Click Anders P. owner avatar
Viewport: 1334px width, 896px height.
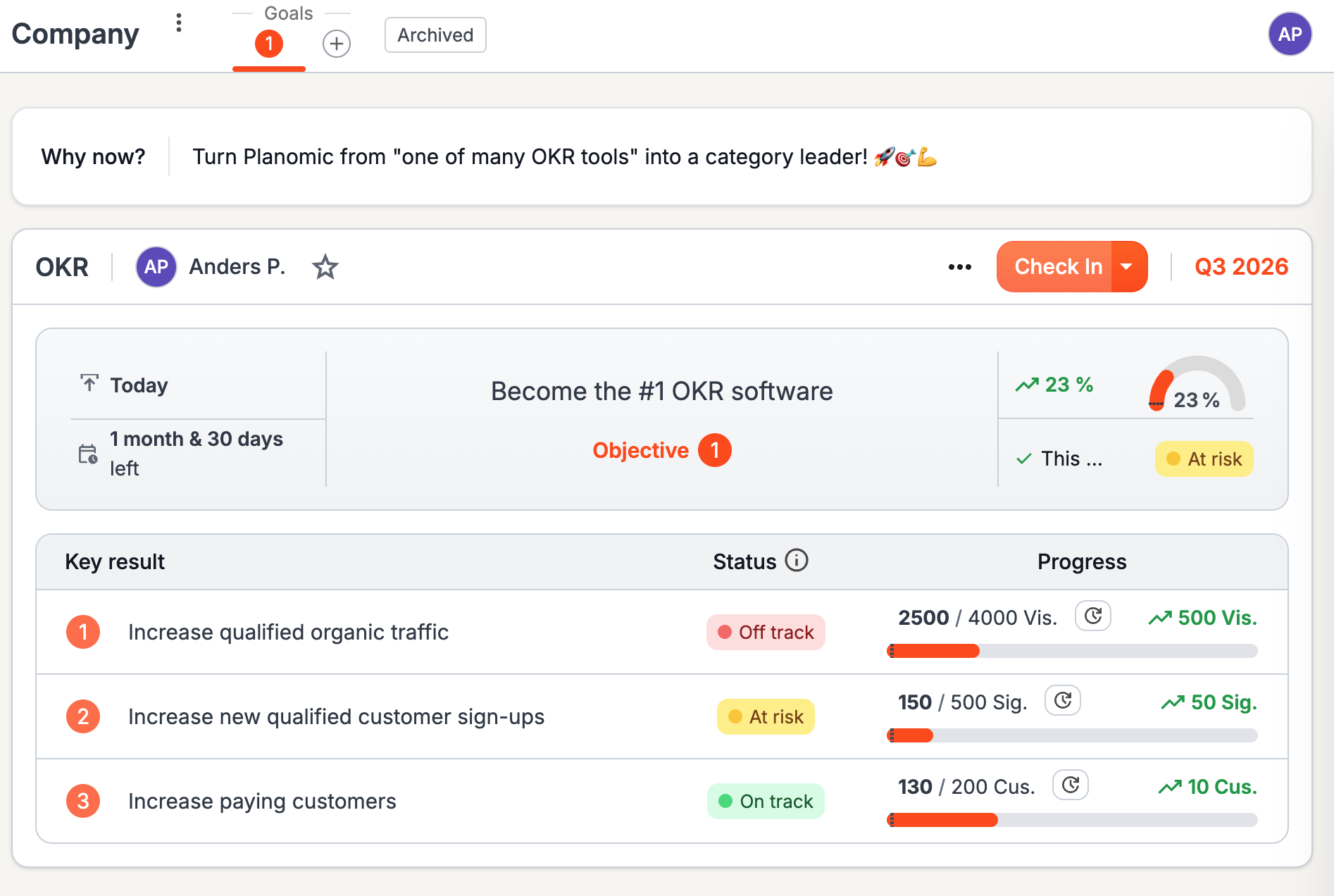(156, 267)
